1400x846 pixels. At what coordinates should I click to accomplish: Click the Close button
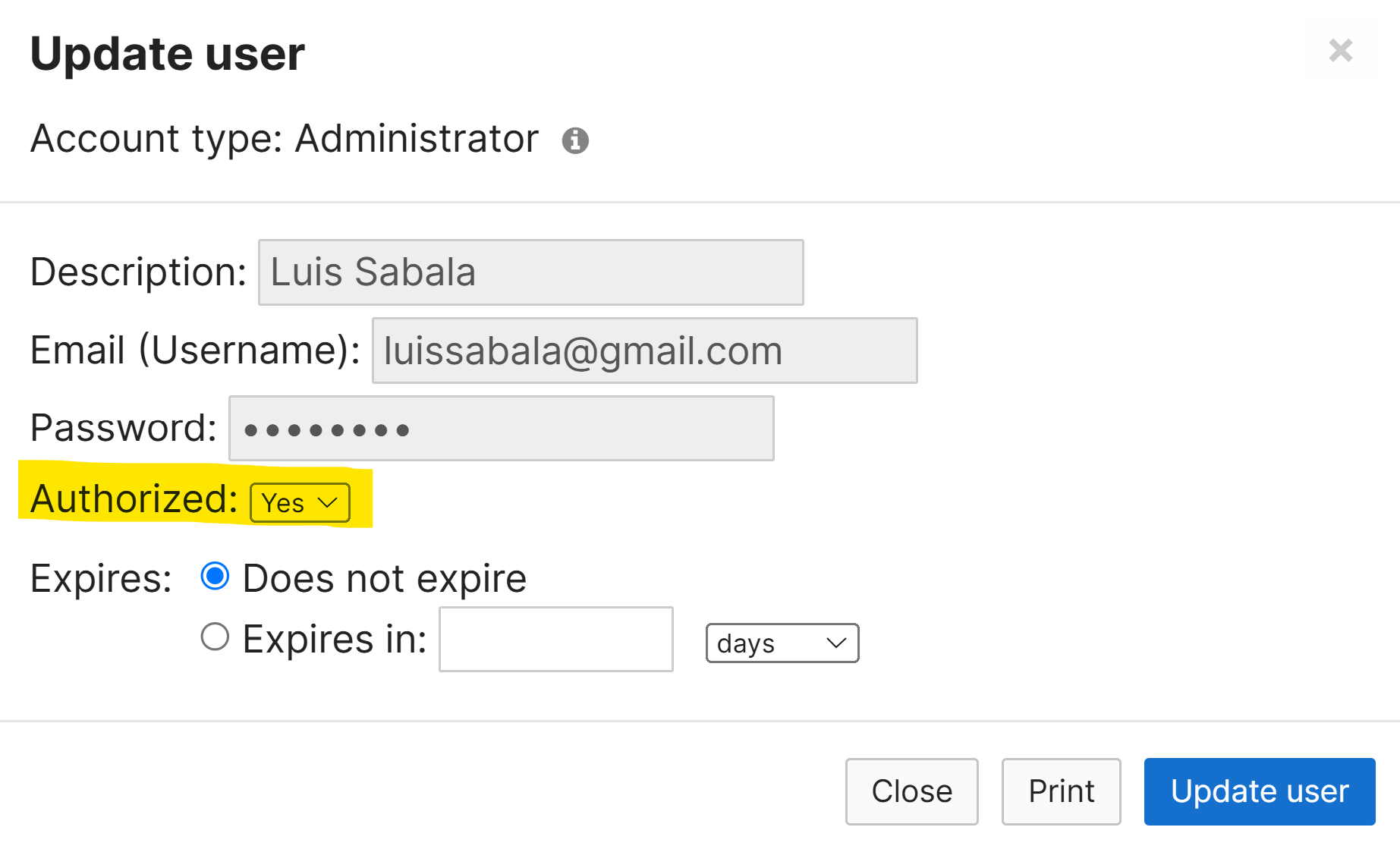tap(911, 791)
